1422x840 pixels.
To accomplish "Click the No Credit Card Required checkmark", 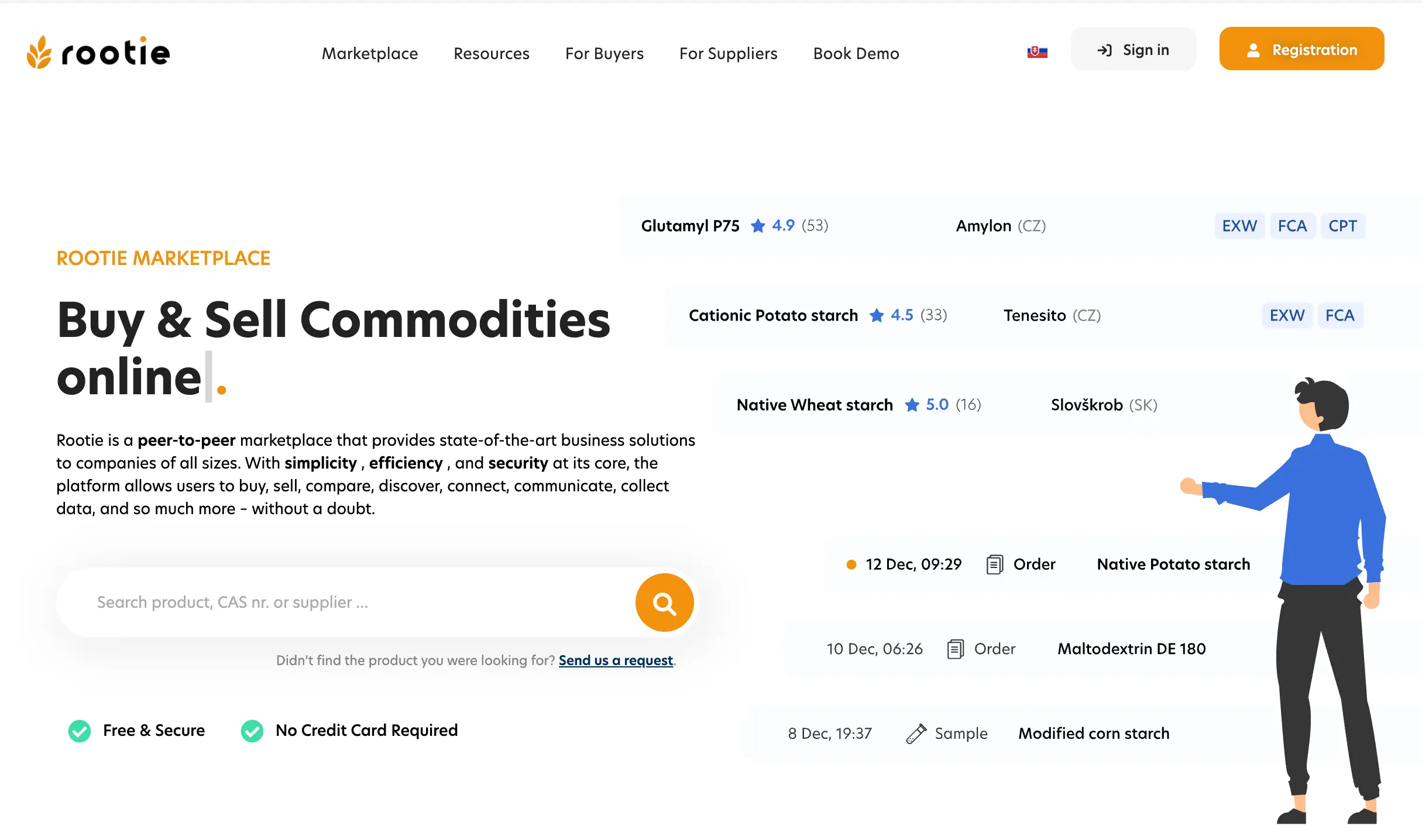I will pyautogui.click(x=252, y=731).
